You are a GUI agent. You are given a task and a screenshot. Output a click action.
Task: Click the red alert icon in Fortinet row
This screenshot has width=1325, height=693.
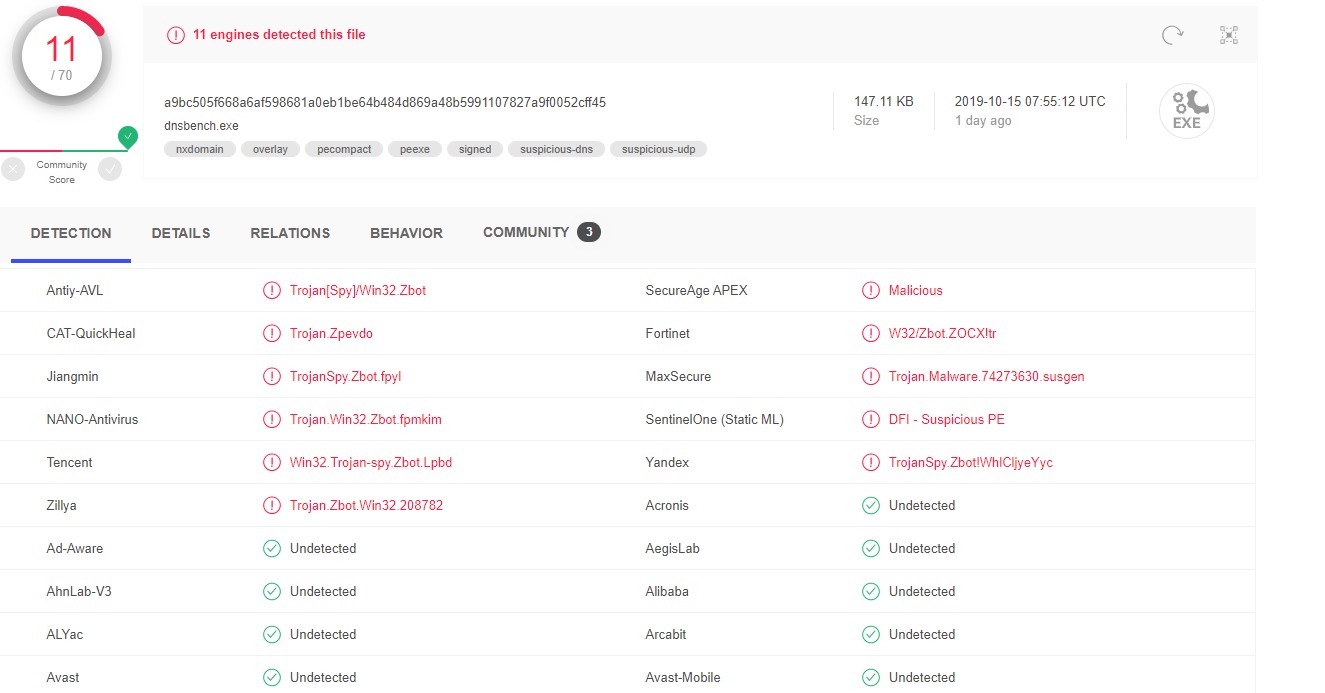click(871, 334)
